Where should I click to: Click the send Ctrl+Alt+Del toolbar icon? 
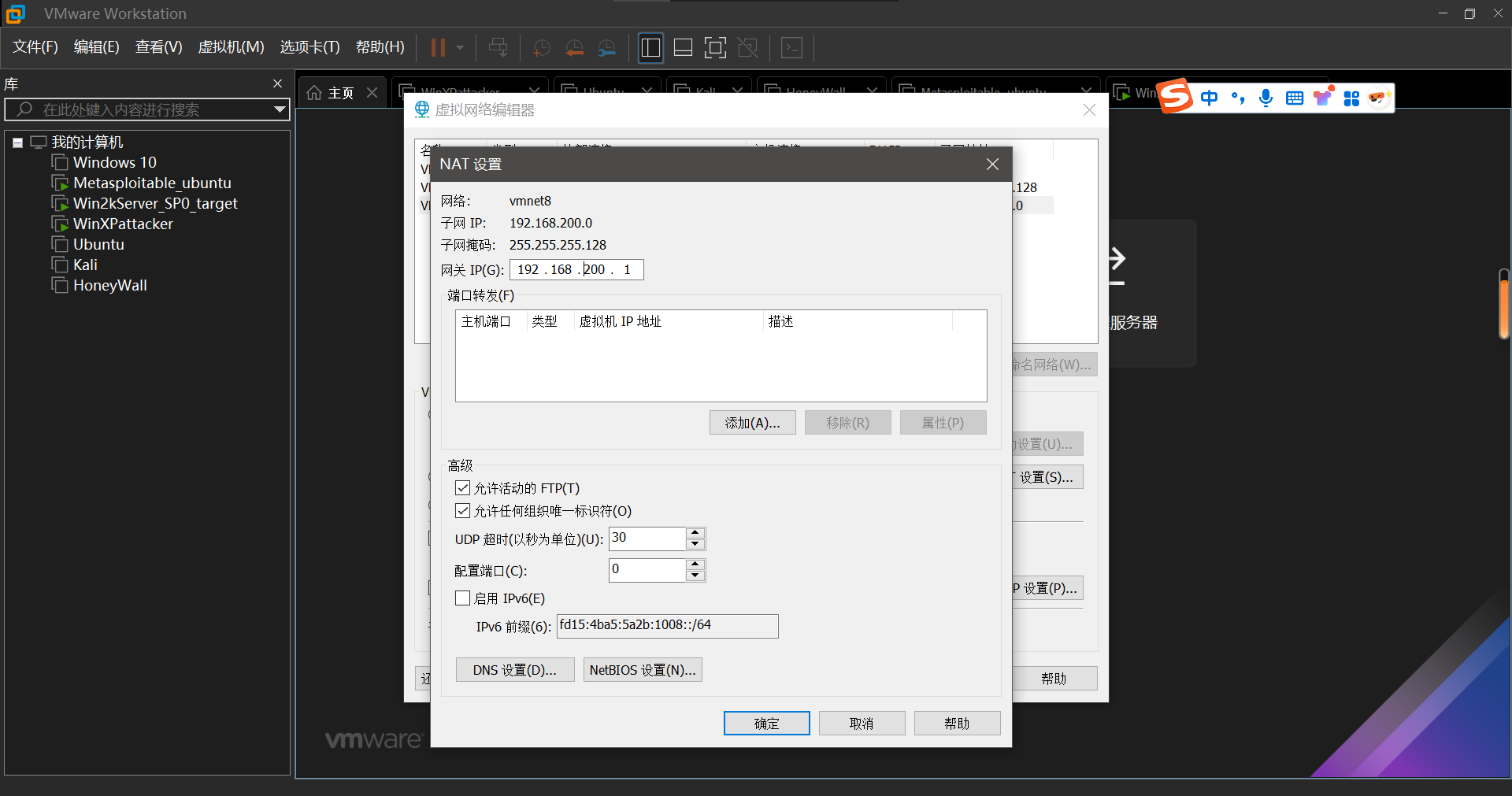point(498,48)
